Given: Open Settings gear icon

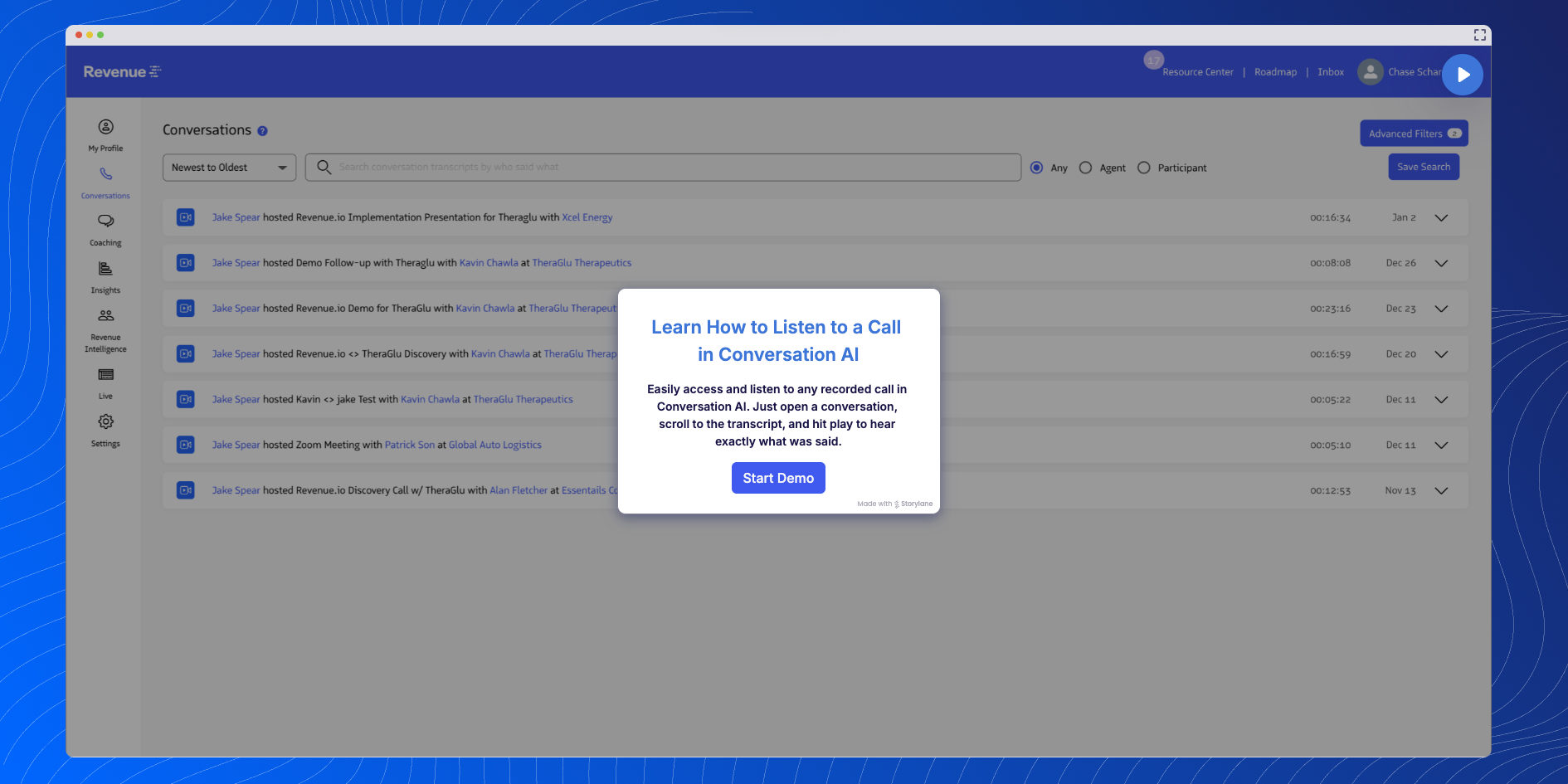Looking at the screenshot, I should pyautogui.click(x=105, y=421).
